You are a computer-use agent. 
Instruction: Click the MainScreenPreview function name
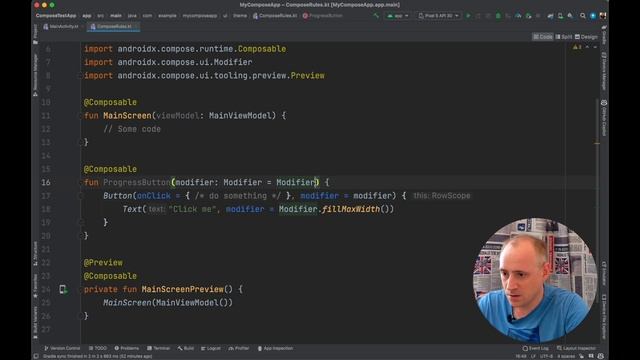point(182,289)
